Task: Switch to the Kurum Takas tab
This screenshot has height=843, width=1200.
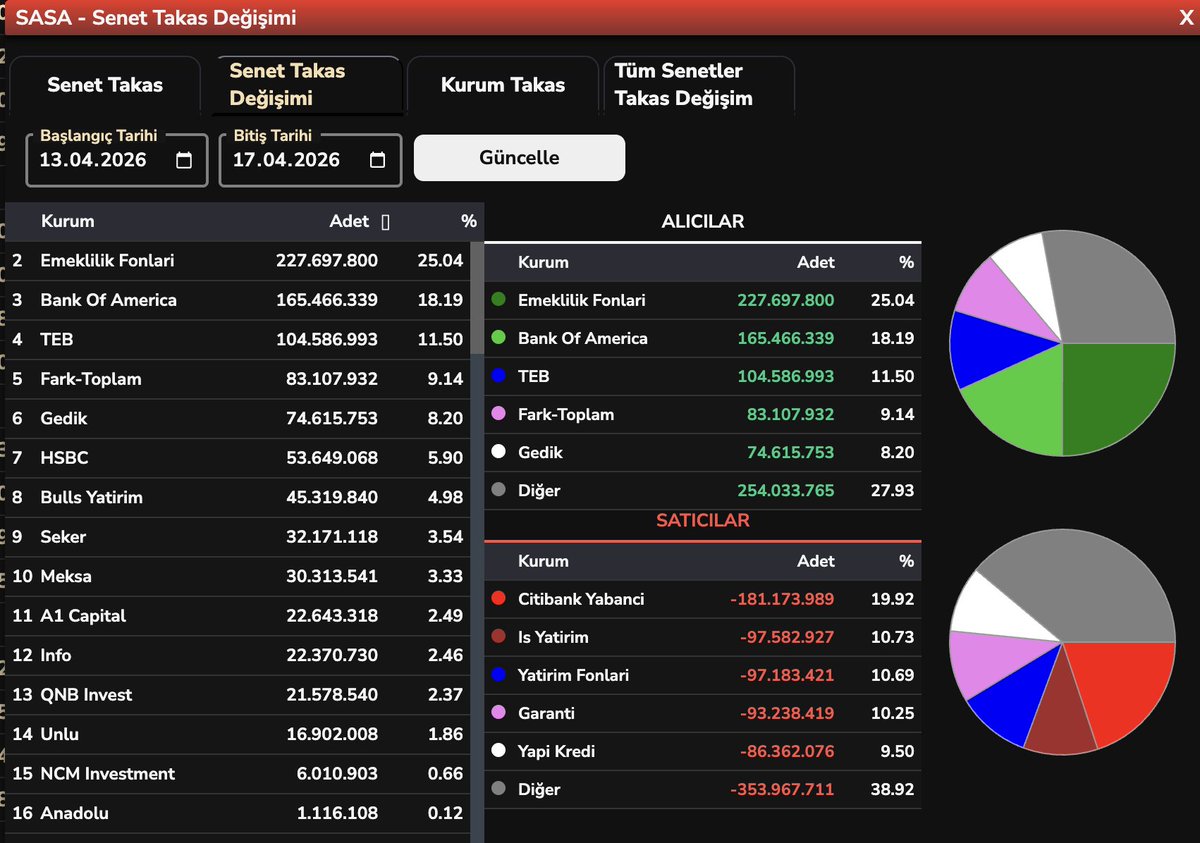Action: click(503, 85)
